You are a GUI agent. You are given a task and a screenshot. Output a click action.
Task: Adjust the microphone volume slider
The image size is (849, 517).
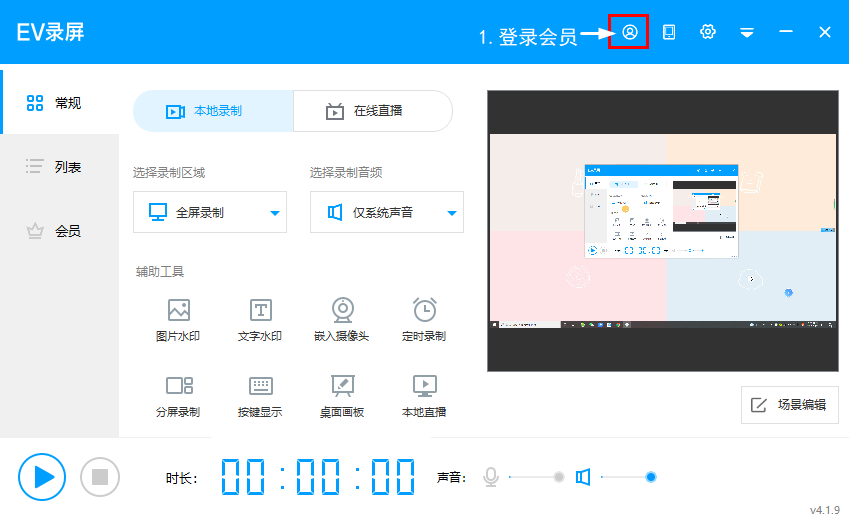point(537,477)
